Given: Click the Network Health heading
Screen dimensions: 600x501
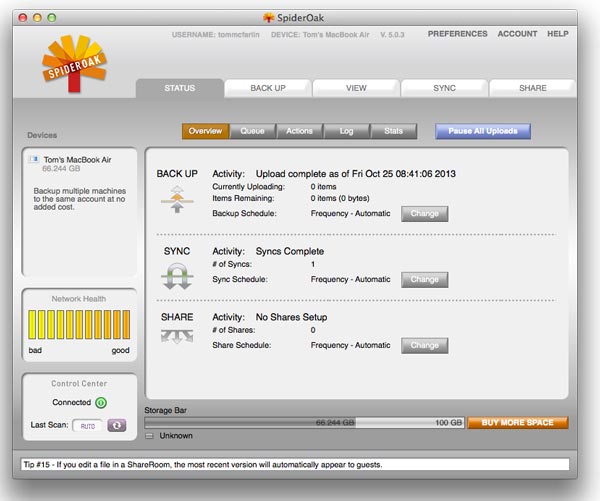Looking at the screenshot, I should click(79, 299).
